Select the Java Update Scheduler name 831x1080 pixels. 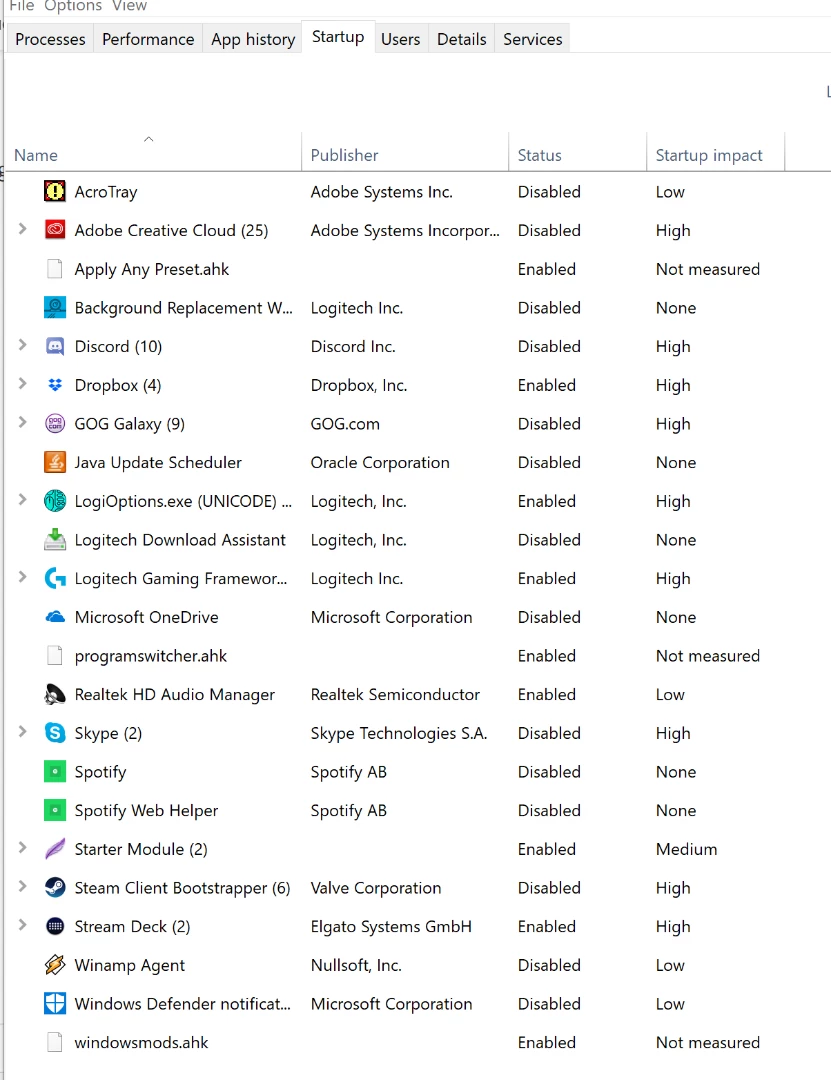coord(158,463)
